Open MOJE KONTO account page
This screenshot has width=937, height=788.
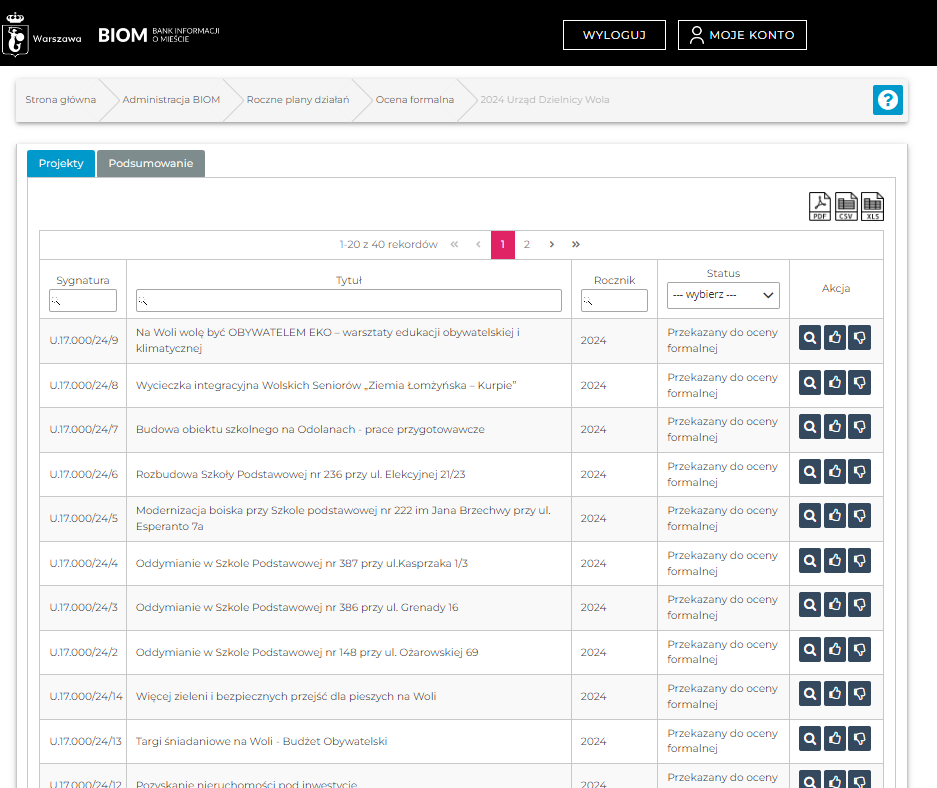click(742, 35)
